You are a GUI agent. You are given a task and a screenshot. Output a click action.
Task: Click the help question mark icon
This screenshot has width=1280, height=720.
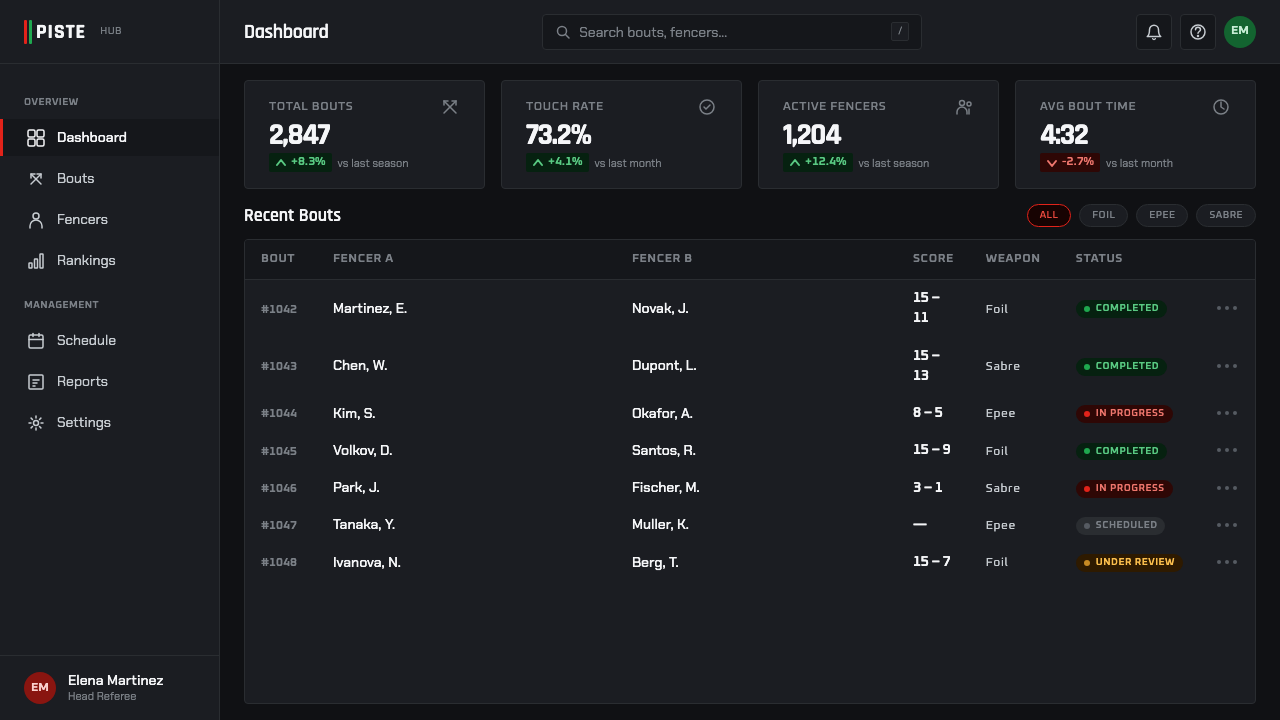pyautogui.click(x=1198, y=32)
